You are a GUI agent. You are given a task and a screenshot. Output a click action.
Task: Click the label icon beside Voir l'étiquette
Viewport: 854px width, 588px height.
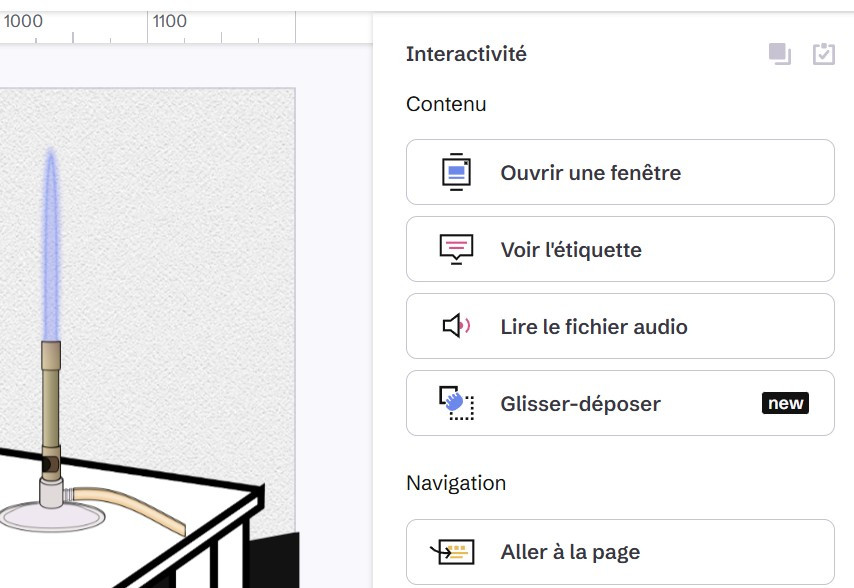click(457, 249)
